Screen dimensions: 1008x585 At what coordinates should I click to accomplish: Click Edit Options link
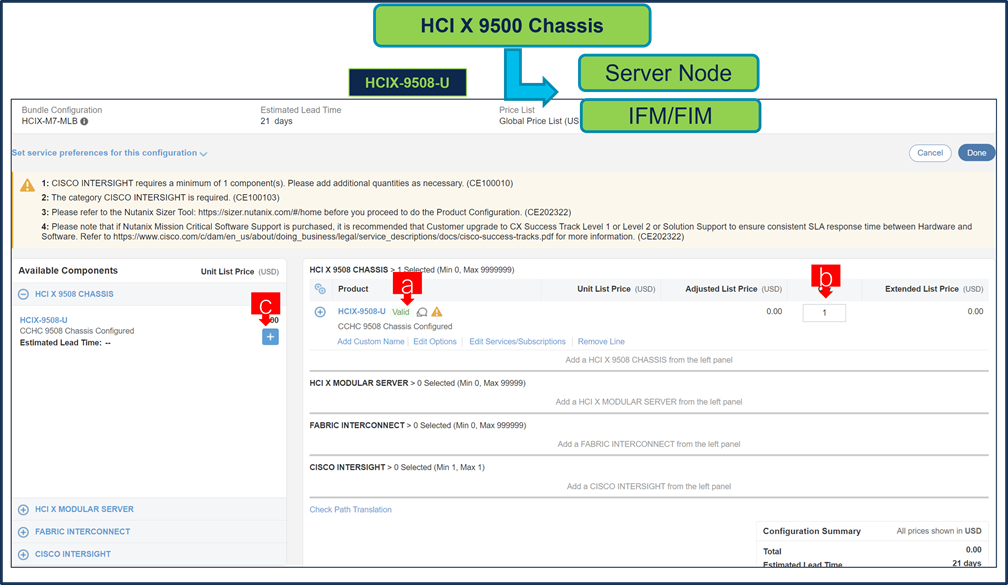pos(435,341)
